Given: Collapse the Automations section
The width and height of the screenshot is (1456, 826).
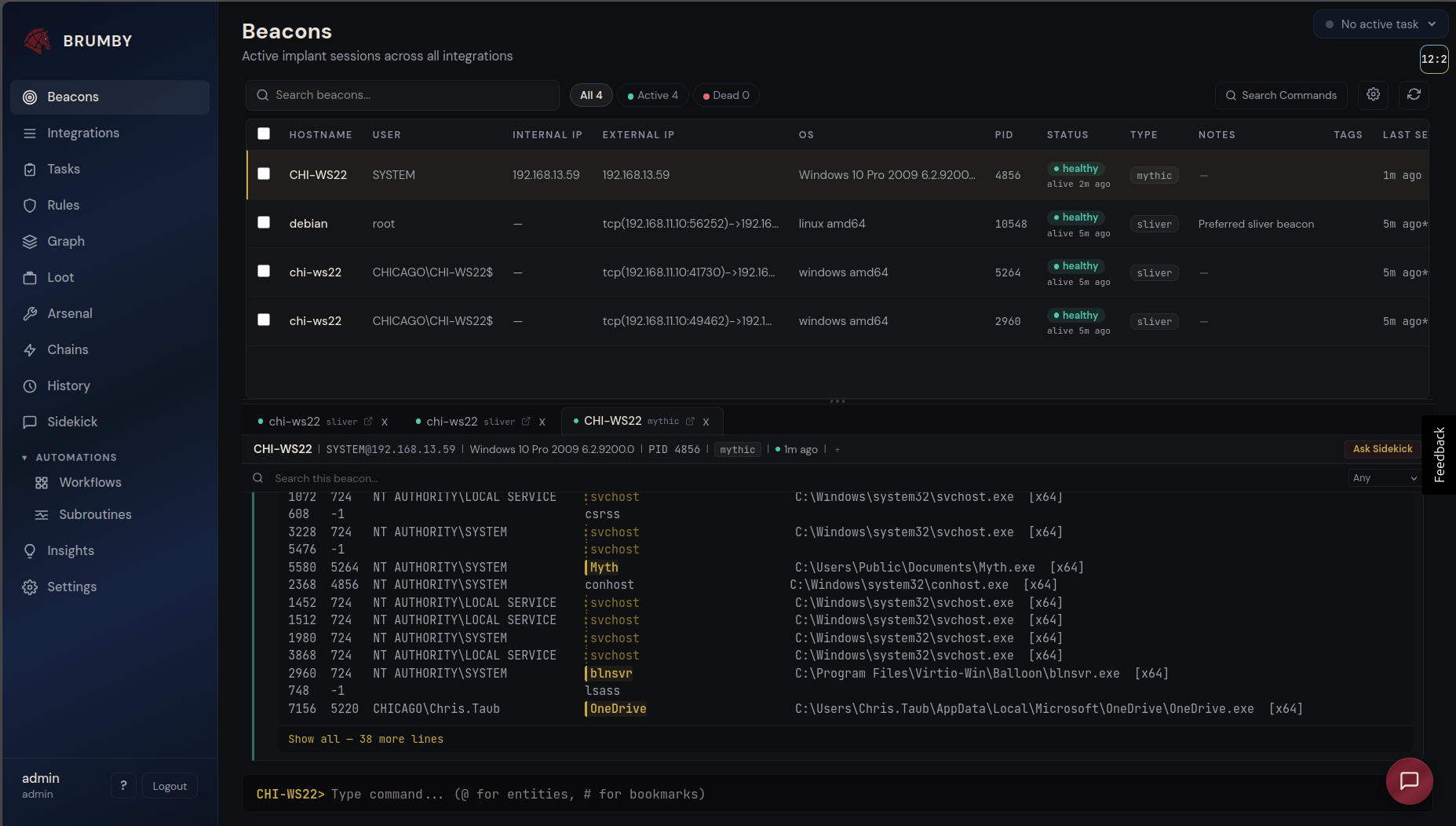Looking at the screenshot, I should pyautogui.click(x=69, y=458).
